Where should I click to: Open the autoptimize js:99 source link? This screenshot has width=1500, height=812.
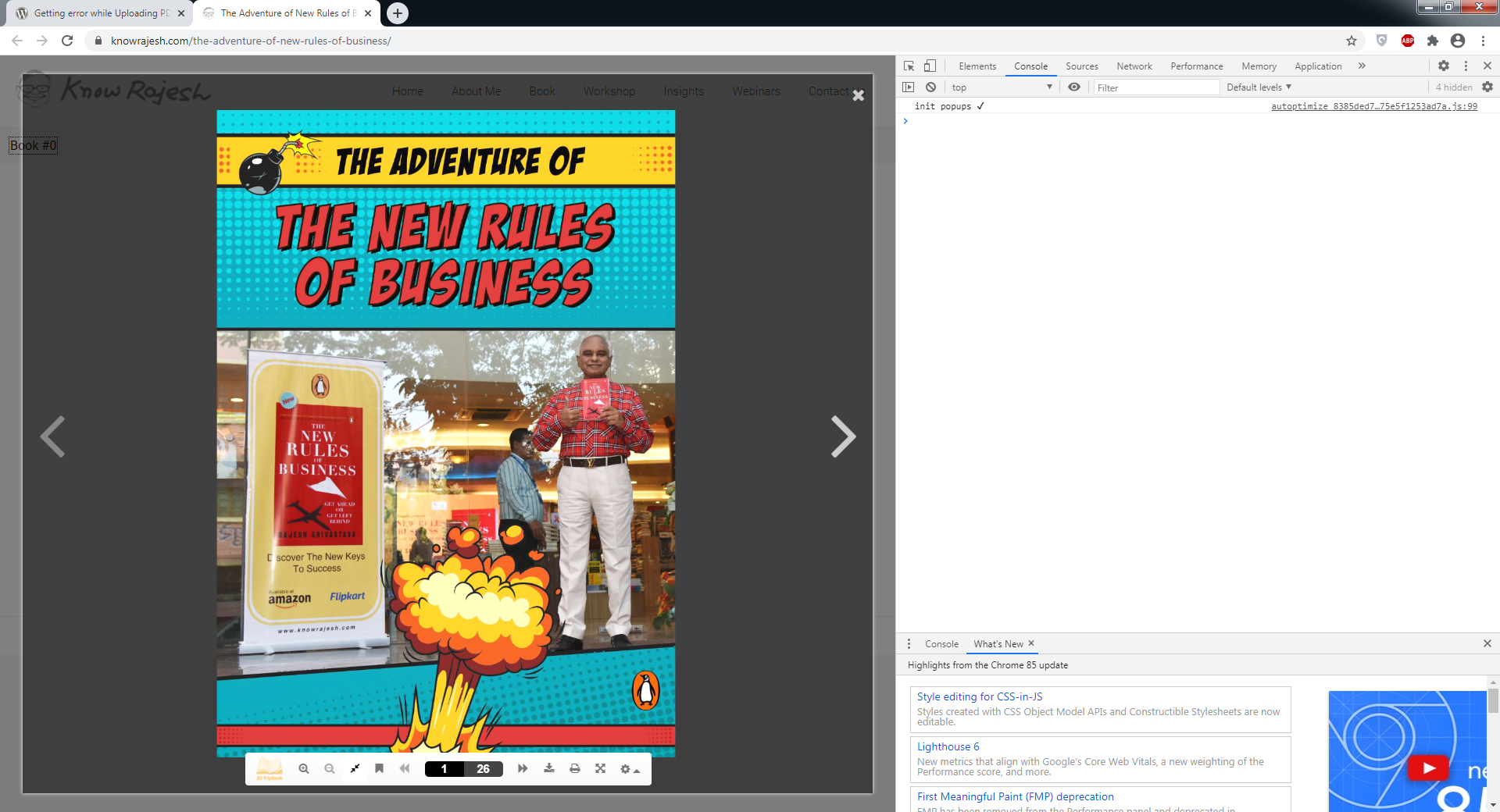[1374, 106]
